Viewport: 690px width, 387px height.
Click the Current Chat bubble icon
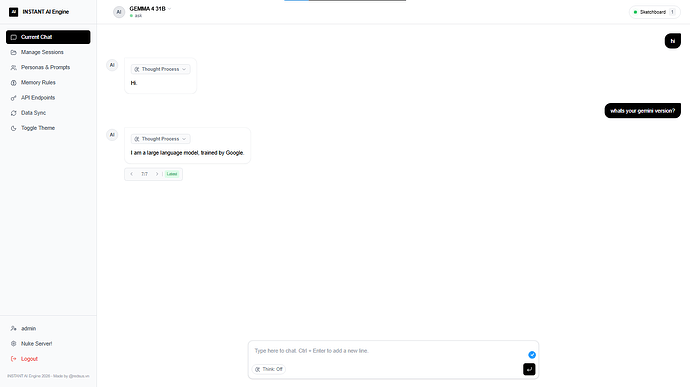[x=14, y=37]
